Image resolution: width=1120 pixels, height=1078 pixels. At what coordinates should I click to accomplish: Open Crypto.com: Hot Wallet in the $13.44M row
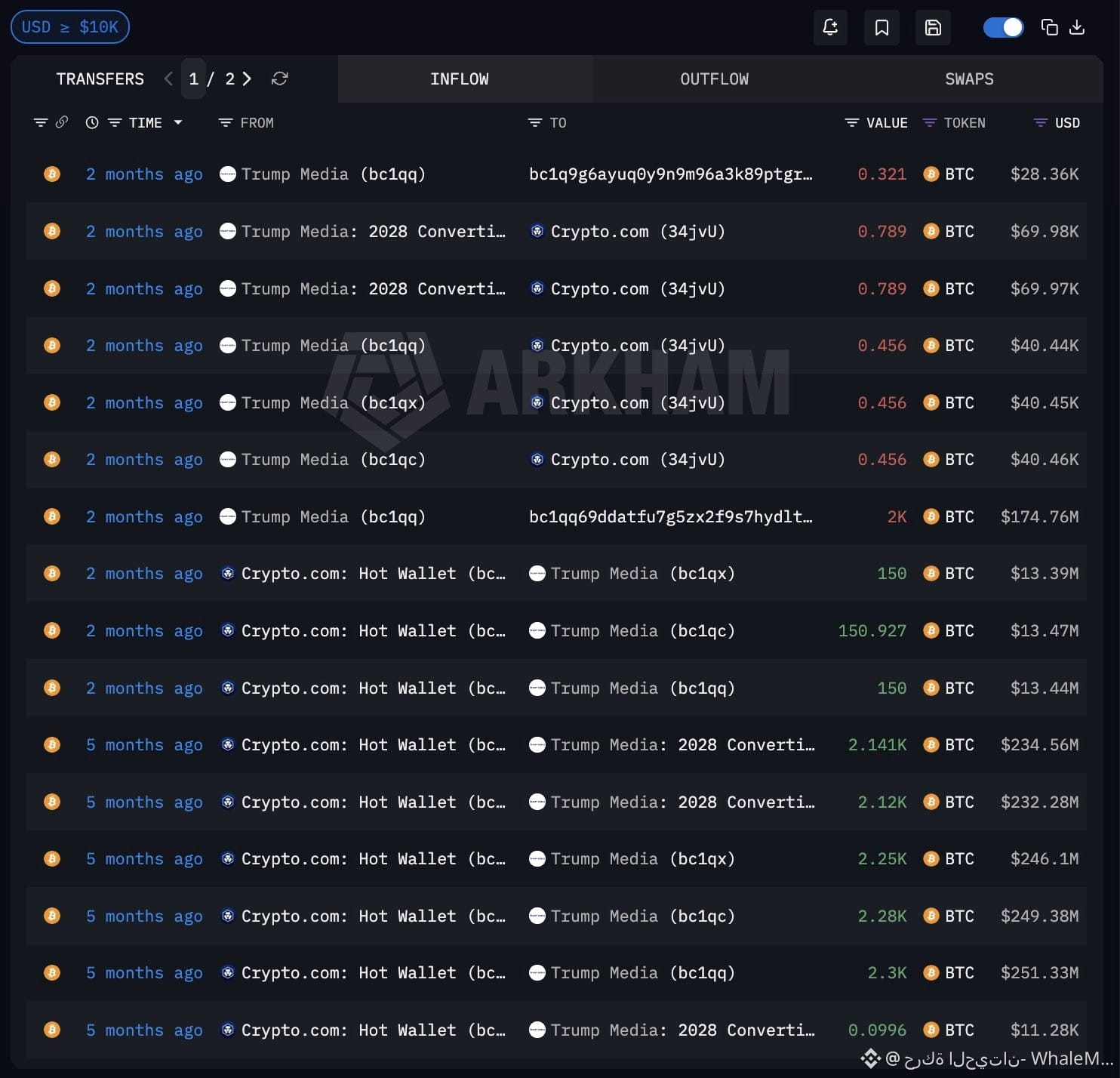pyautogui.click(x=374, y=688)
